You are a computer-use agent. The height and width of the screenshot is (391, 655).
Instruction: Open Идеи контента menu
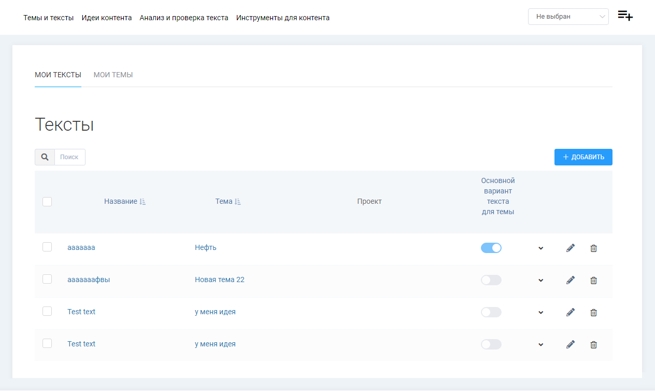(107, 18)
